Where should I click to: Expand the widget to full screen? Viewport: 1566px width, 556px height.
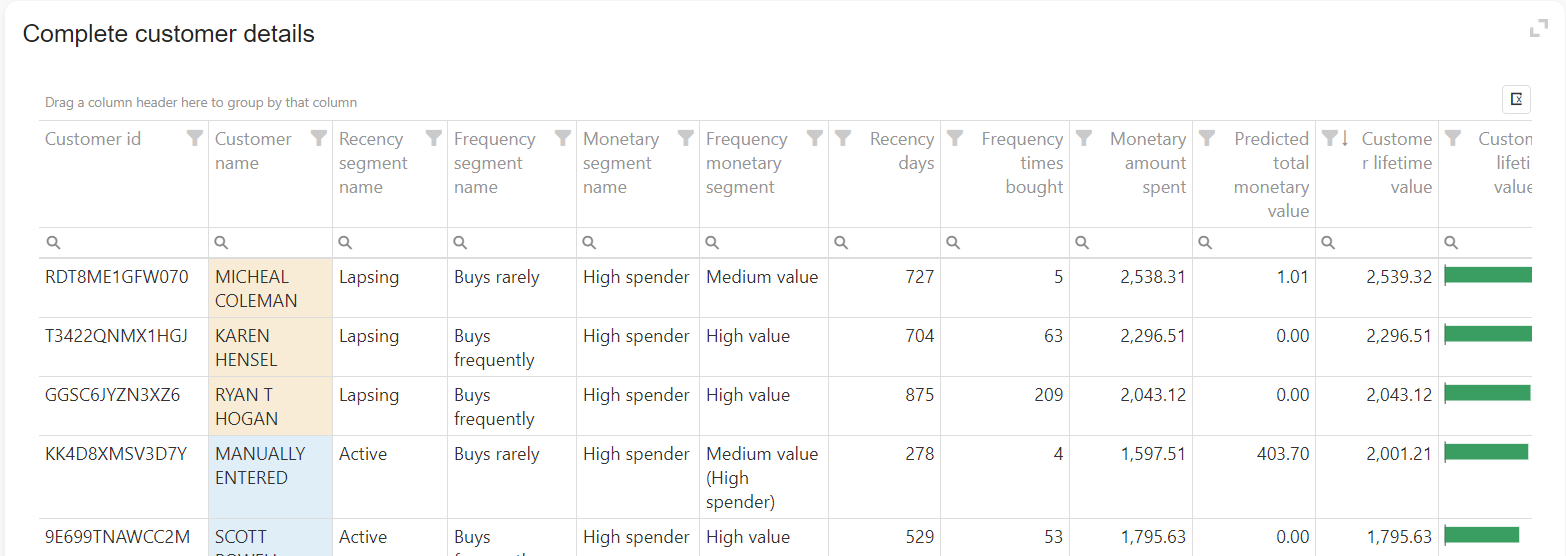coord(1538,29)
